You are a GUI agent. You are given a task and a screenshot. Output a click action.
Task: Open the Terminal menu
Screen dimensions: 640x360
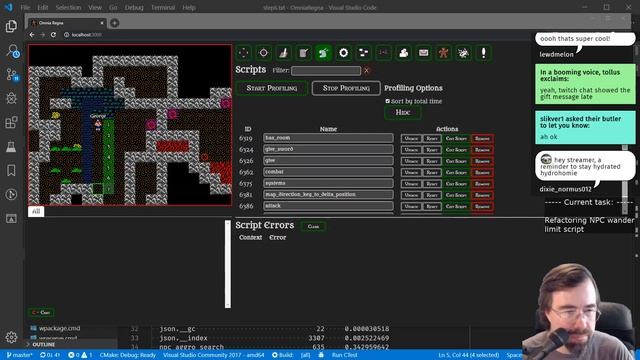coord(163,7)
